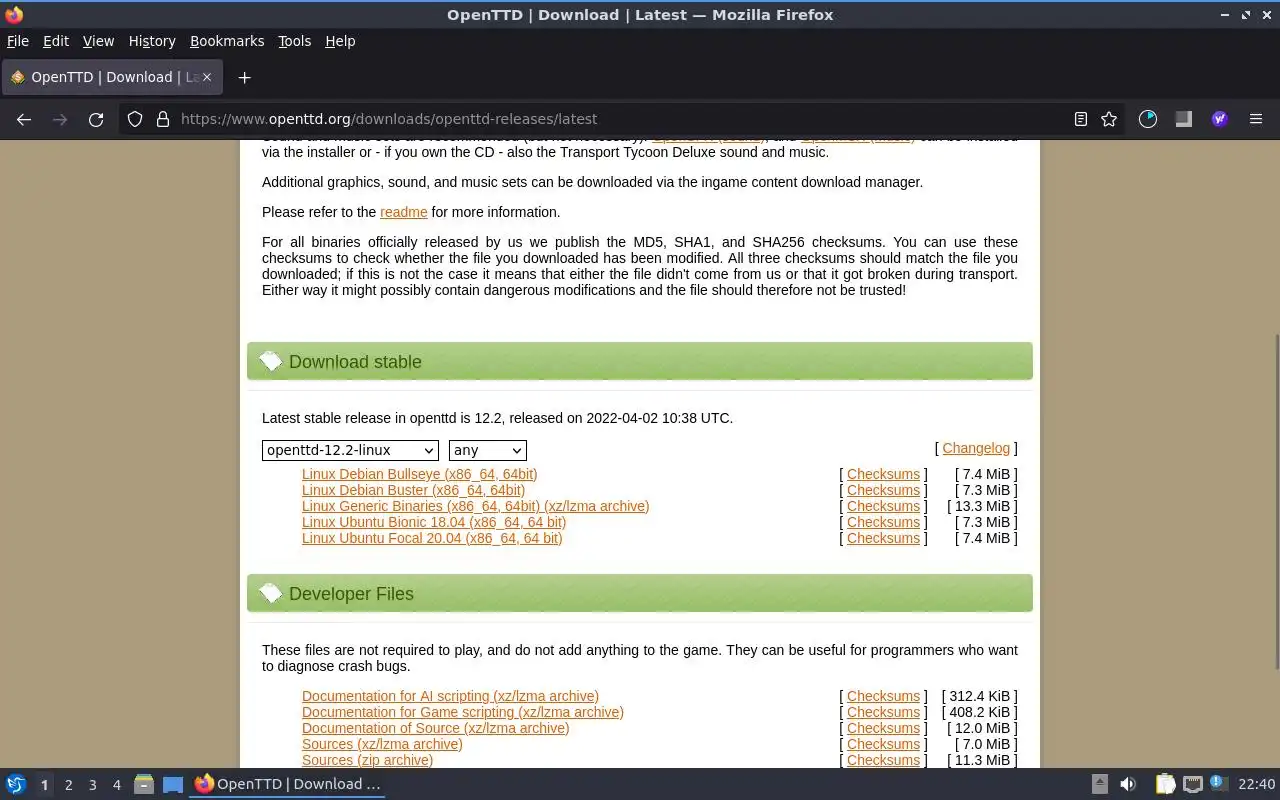
Task: Download Sources zip archive
Action: click(x=367, y=760)
